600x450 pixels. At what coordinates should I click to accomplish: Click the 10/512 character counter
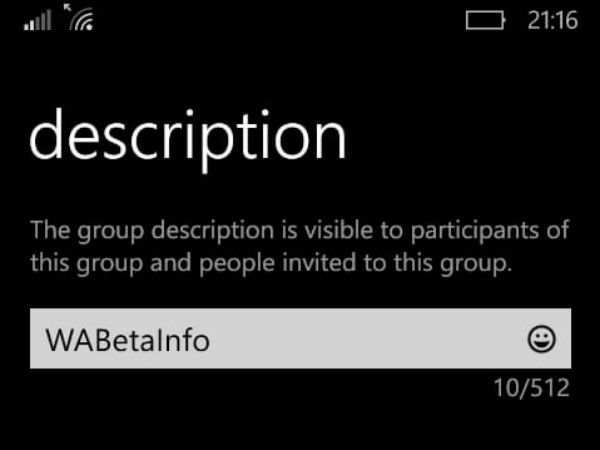click(x=531, y=387)
